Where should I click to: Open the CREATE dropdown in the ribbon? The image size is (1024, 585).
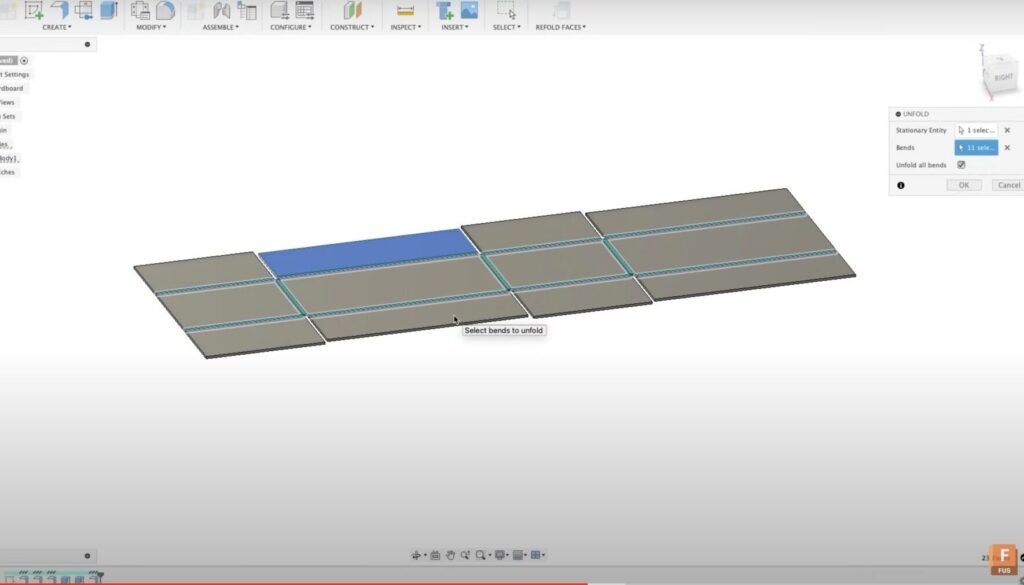55,27
